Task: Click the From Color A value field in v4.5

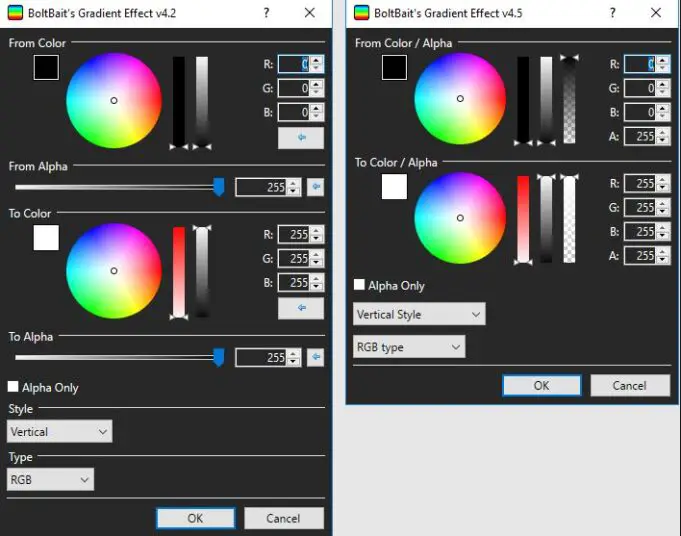Action: click(x=639, y=137)
